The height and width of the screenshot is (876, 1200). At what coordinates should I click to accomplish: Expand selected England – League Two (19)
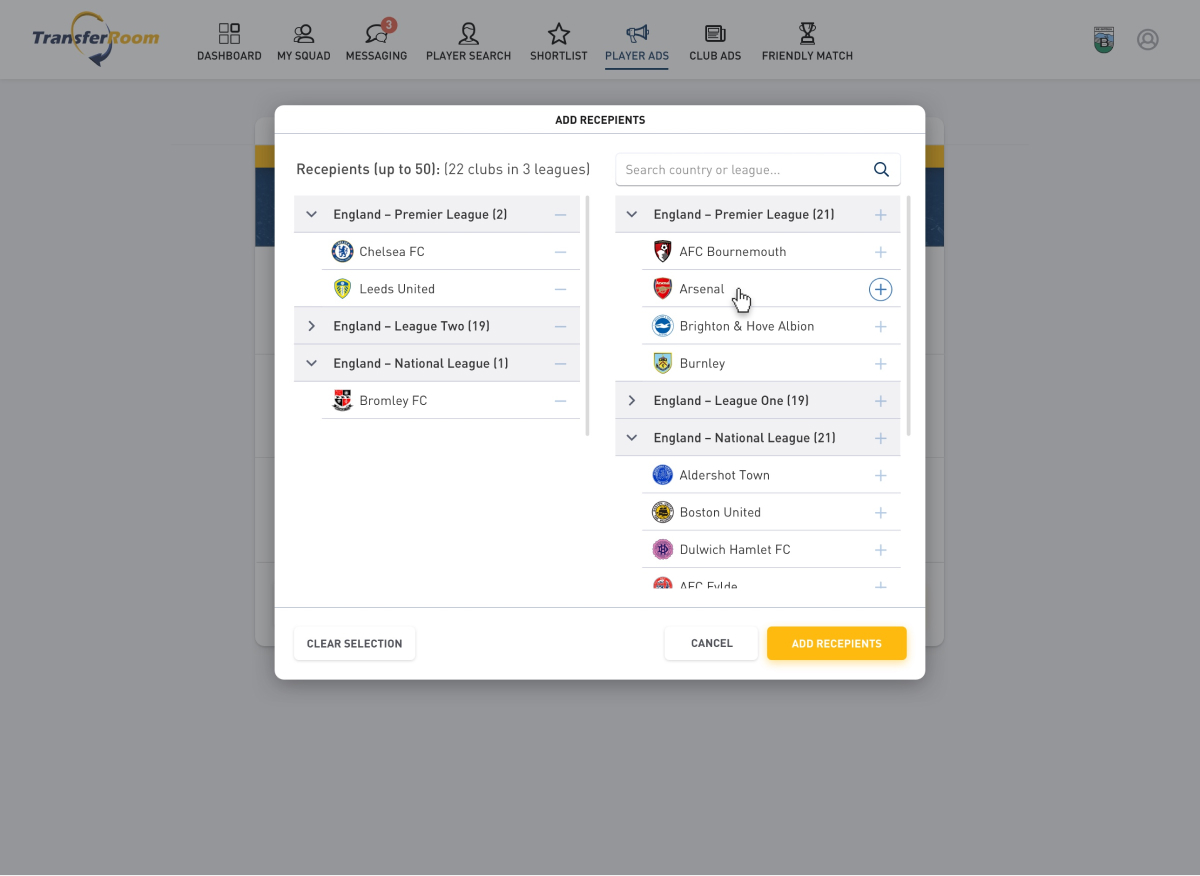311,327
